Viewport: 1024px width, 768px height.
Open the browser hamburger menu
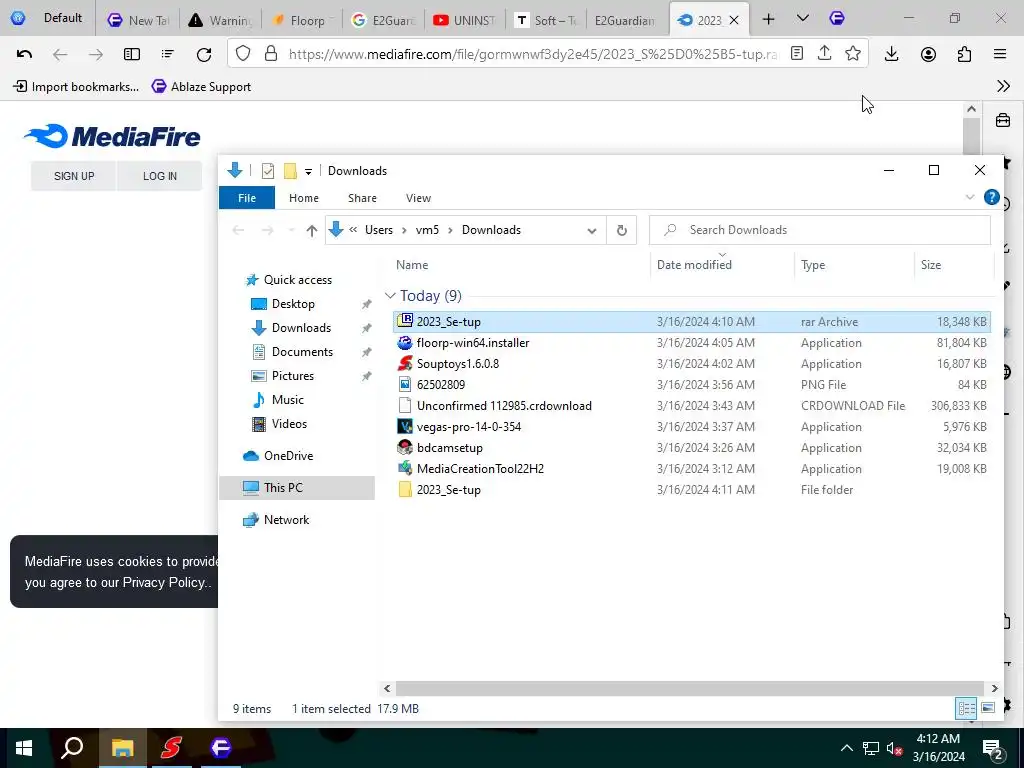coord(1000,54)
